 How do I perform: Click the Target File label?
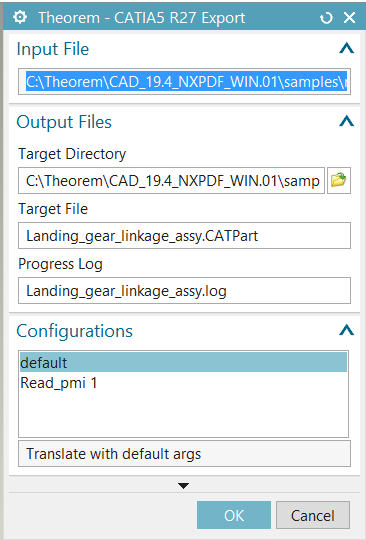pos(53,209)
